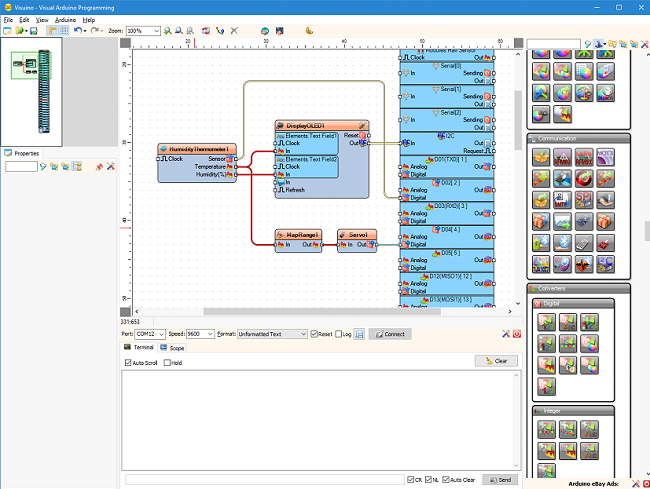Click the SPI component icon
Viewport: 650px width, 489px height.
pos(584,200)
